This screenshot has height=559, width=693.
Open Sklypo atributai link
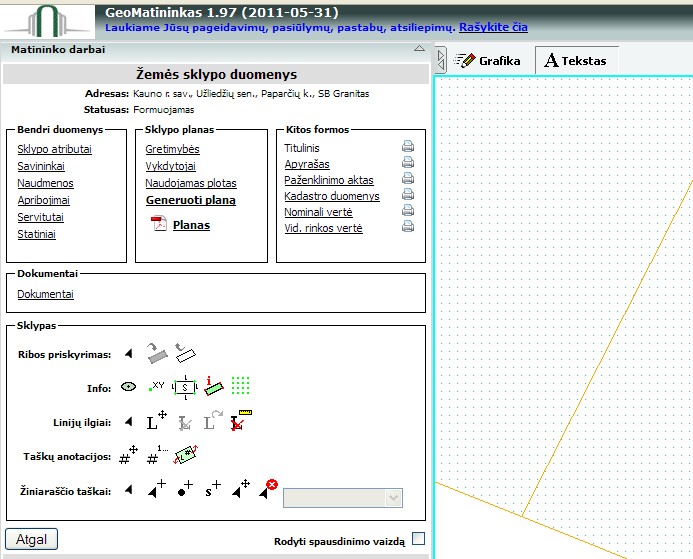54,149
